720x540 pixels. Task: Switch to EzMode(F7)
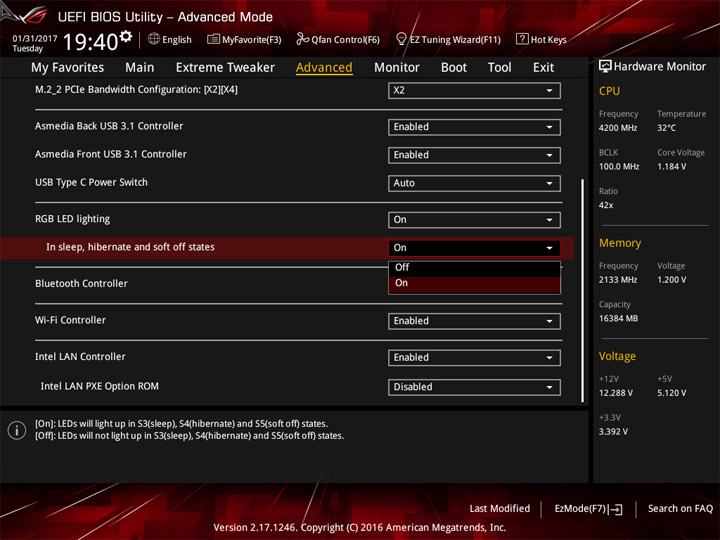(x=588, y=509)
